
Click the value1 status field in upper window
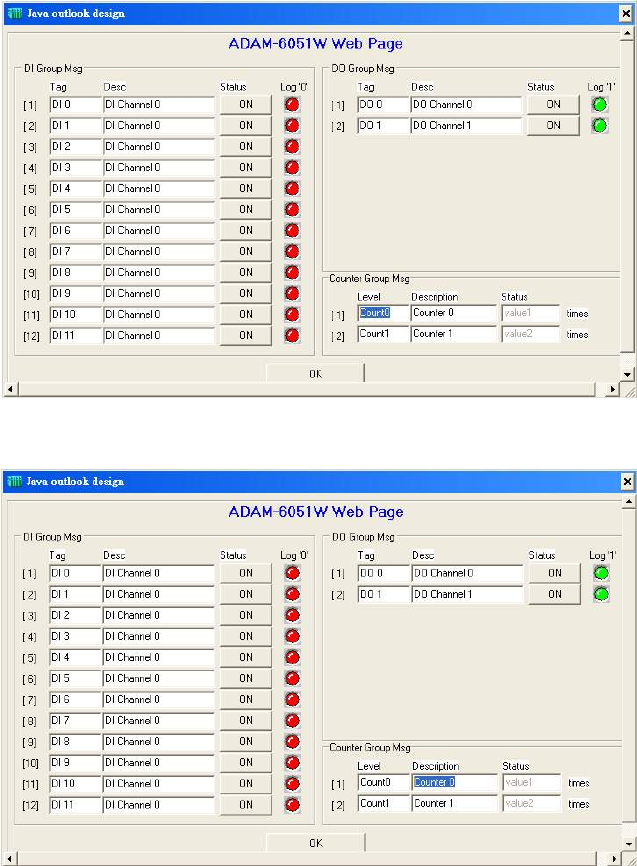coord(530,313)
